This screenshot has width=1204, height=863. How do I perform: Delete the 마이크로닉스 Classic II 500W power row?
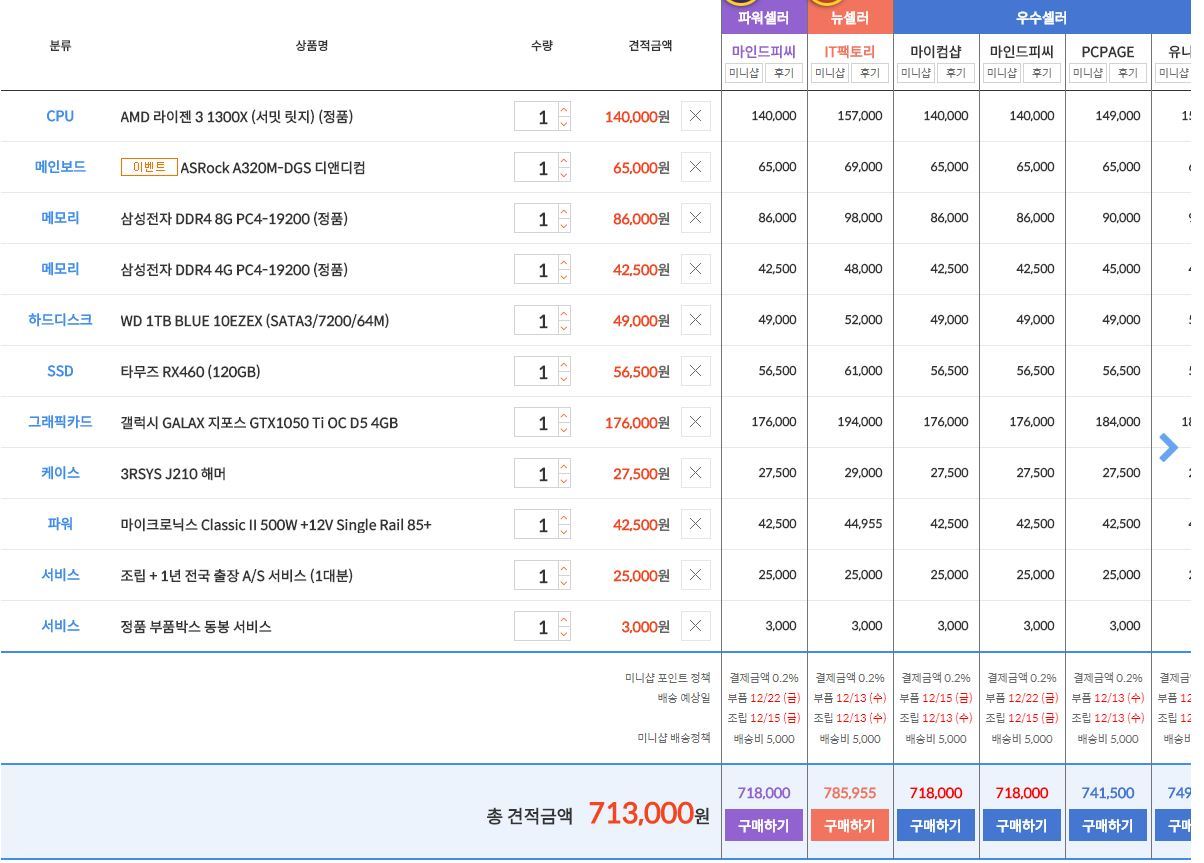point(696,524)
